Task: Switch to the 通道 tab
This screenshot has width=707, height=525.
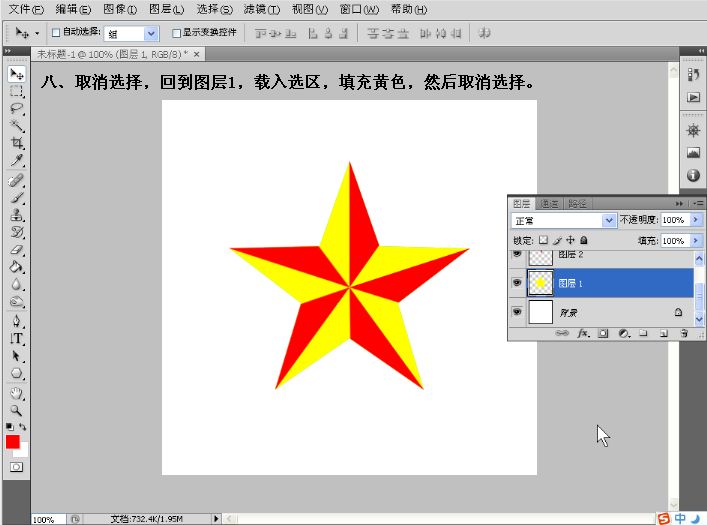Action: pos(549,204)
